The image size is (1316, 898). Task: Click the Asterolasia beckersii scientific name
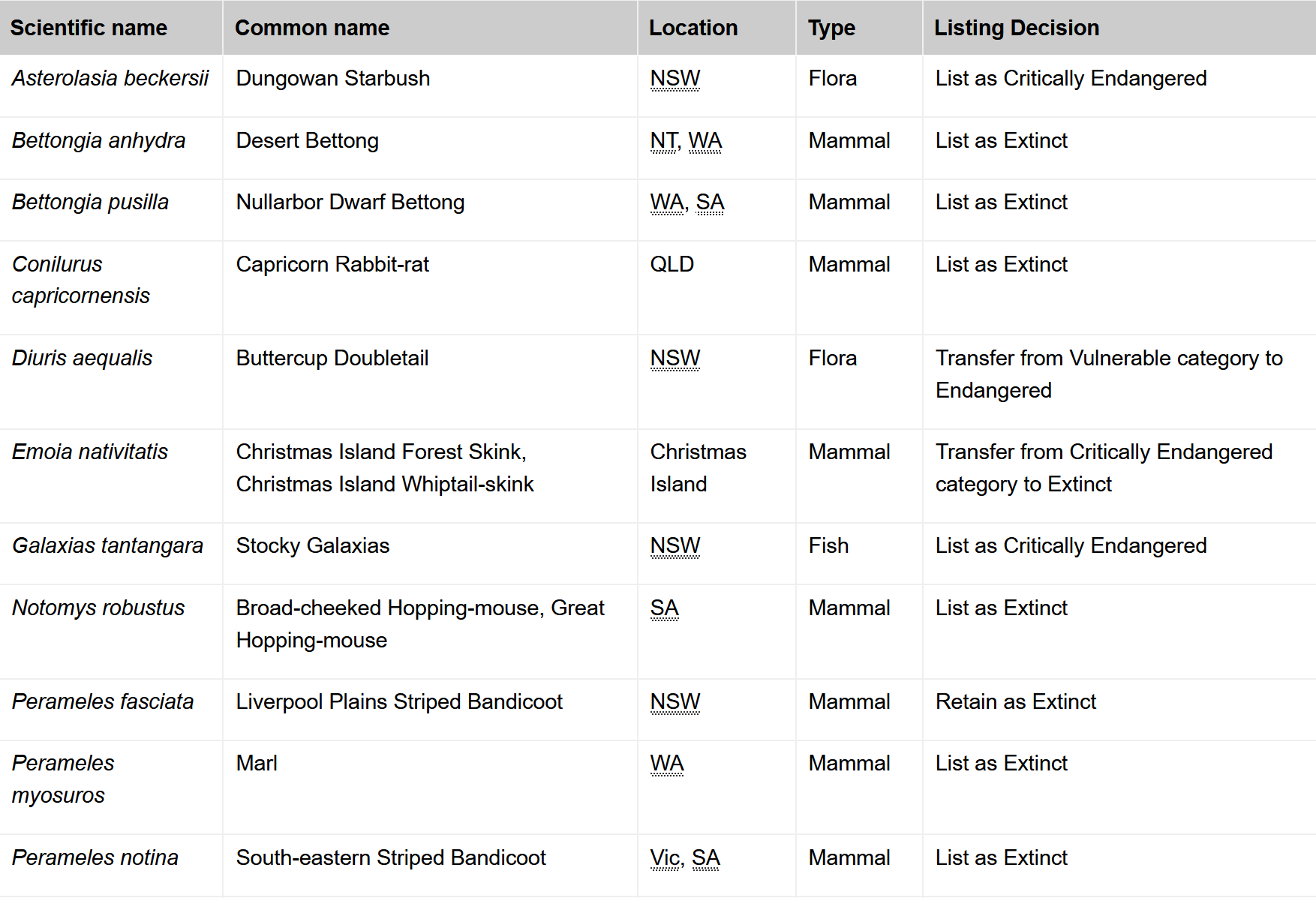(x=110, y=78)
